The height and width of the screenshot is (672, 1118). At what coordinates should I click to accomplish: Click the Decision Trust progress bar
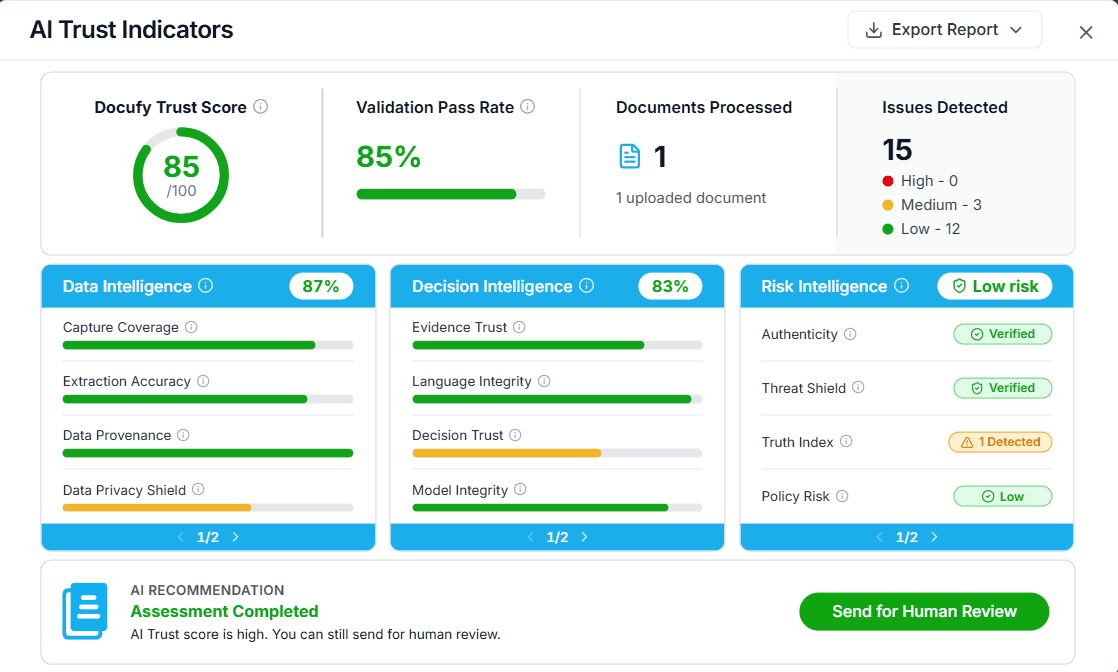coord(557,453)
